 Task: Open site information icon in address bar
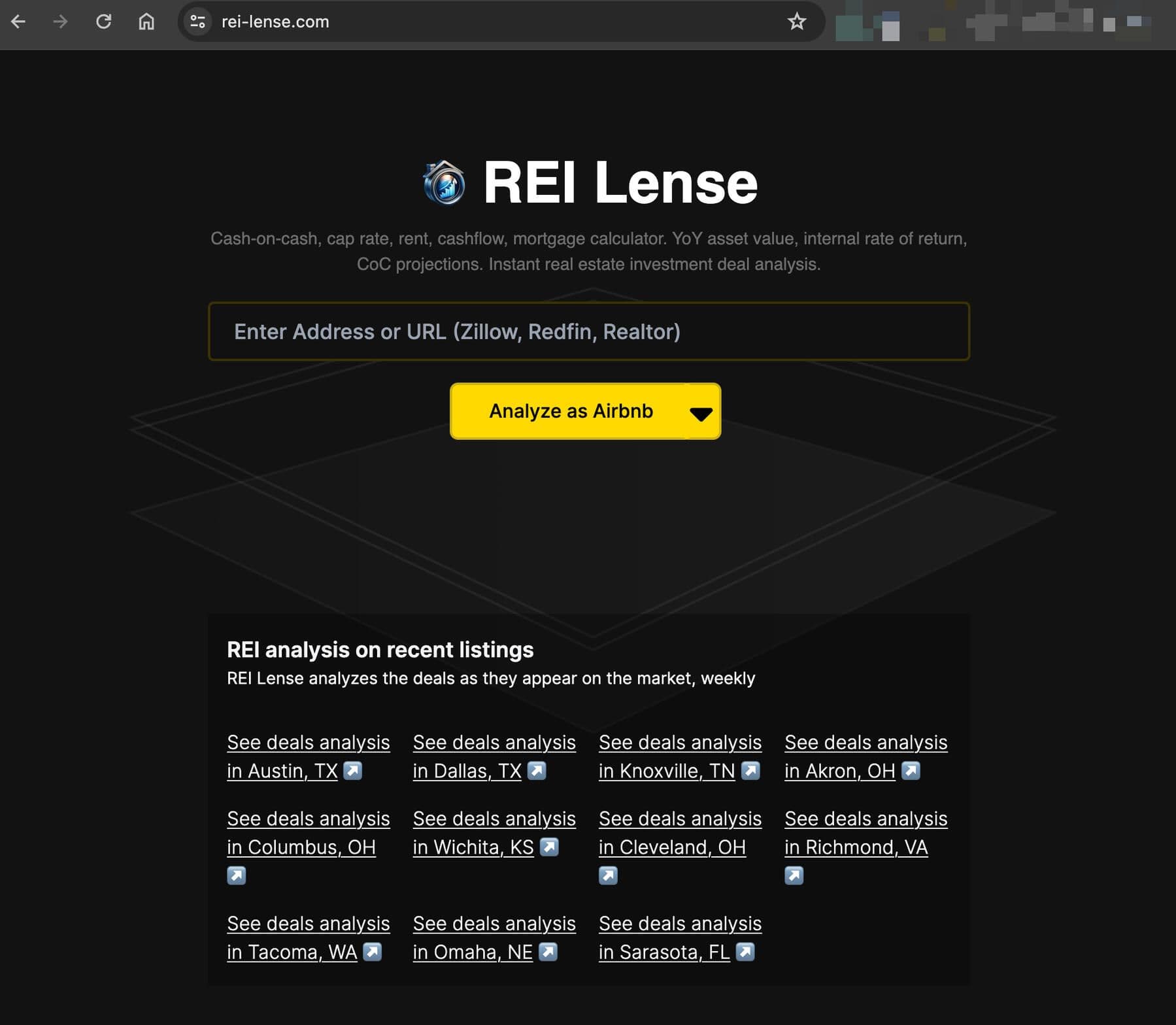pyautogui.click(x=197, y=22)
